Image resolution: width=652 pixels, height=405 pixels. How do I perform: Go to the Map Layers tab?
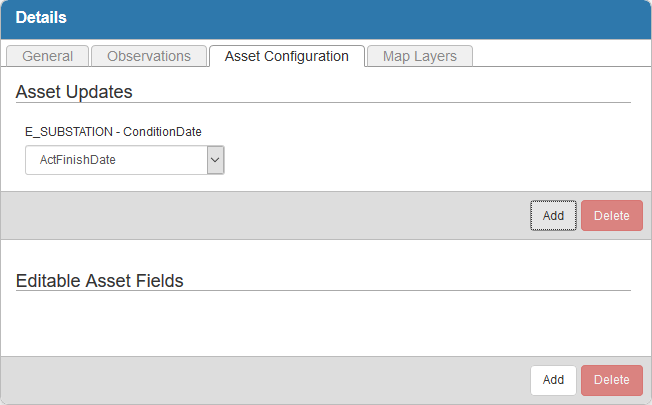click(419, 56)
